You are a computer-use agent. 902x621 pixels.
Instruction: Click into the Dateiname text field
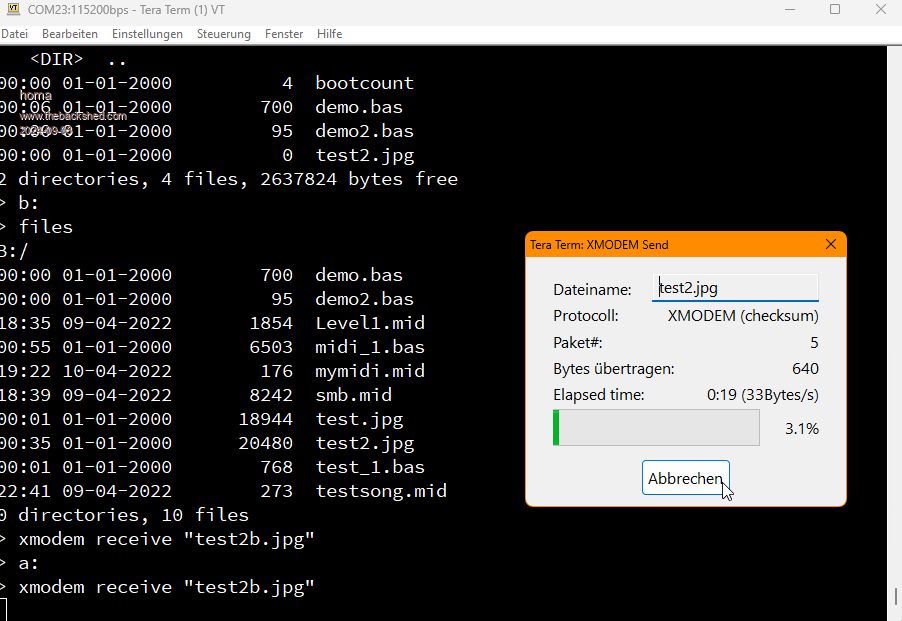pyautogui.click(x=735, y=288)
